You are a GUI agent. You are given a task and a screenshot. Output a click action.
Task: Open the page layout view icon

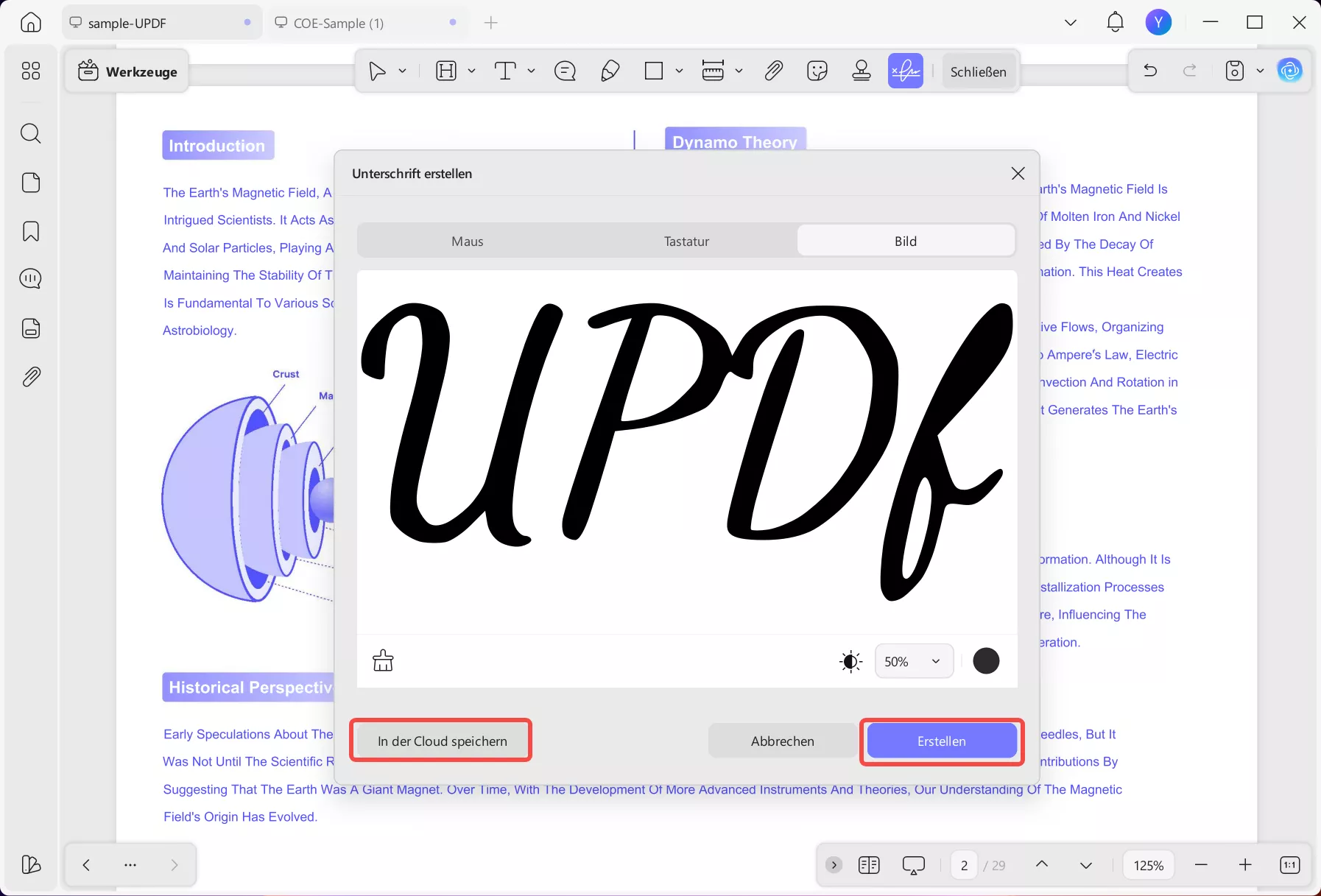[x=869, y=865]
